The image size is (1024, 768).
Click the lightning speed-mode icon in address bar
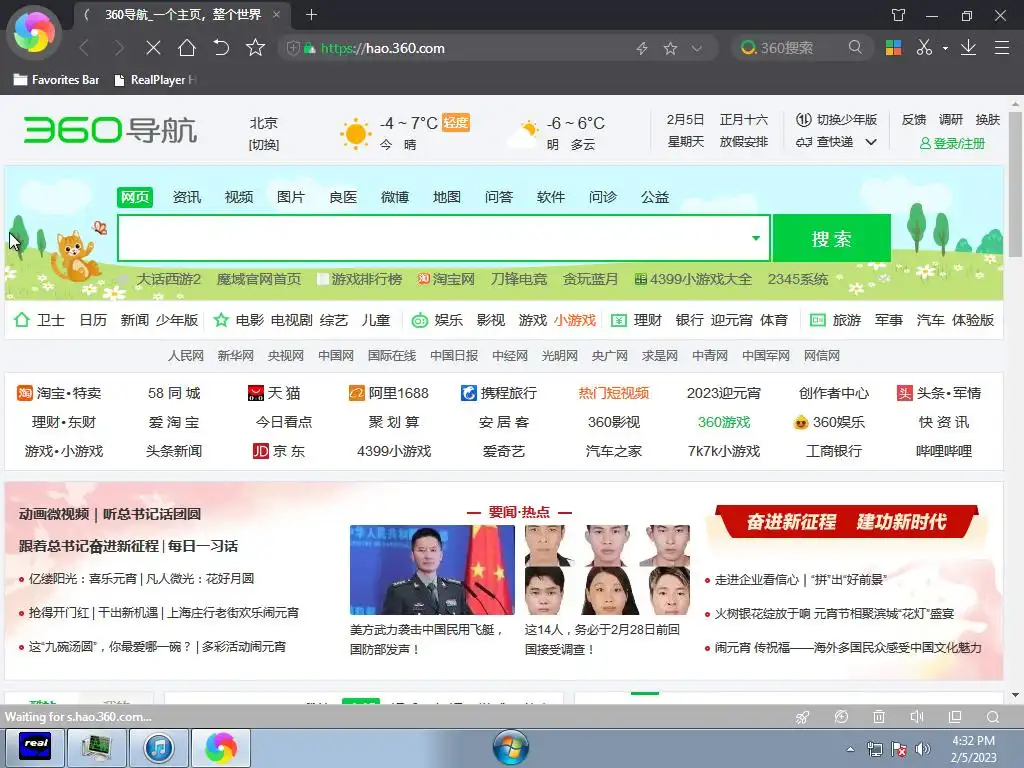[642, 48]
